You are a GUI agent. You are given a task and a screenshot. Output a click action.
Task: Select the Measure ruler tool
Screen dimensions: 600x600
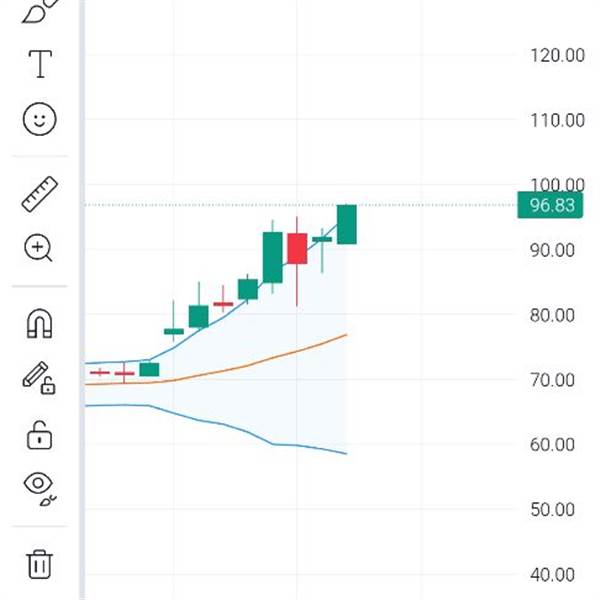[39, 193]
